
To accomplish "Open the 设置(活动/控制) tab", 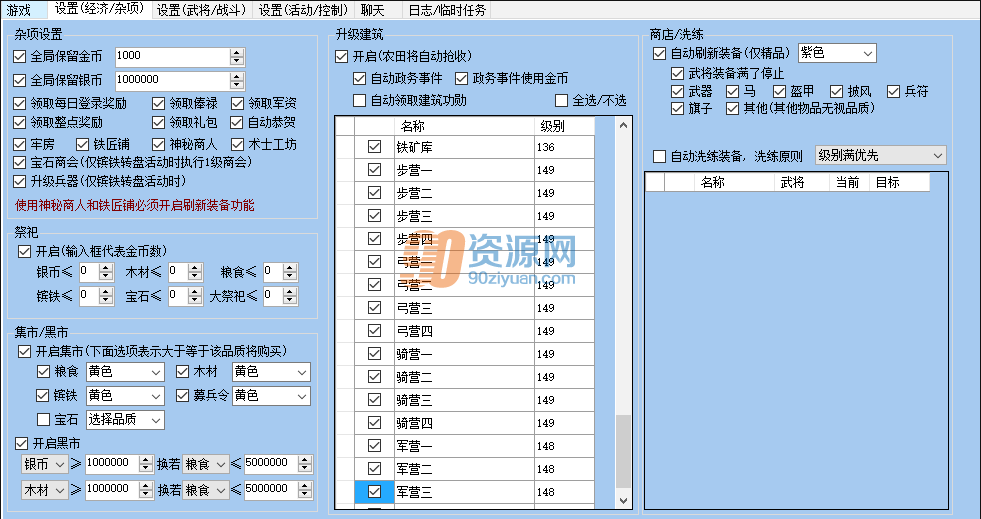I will point(303,10).
